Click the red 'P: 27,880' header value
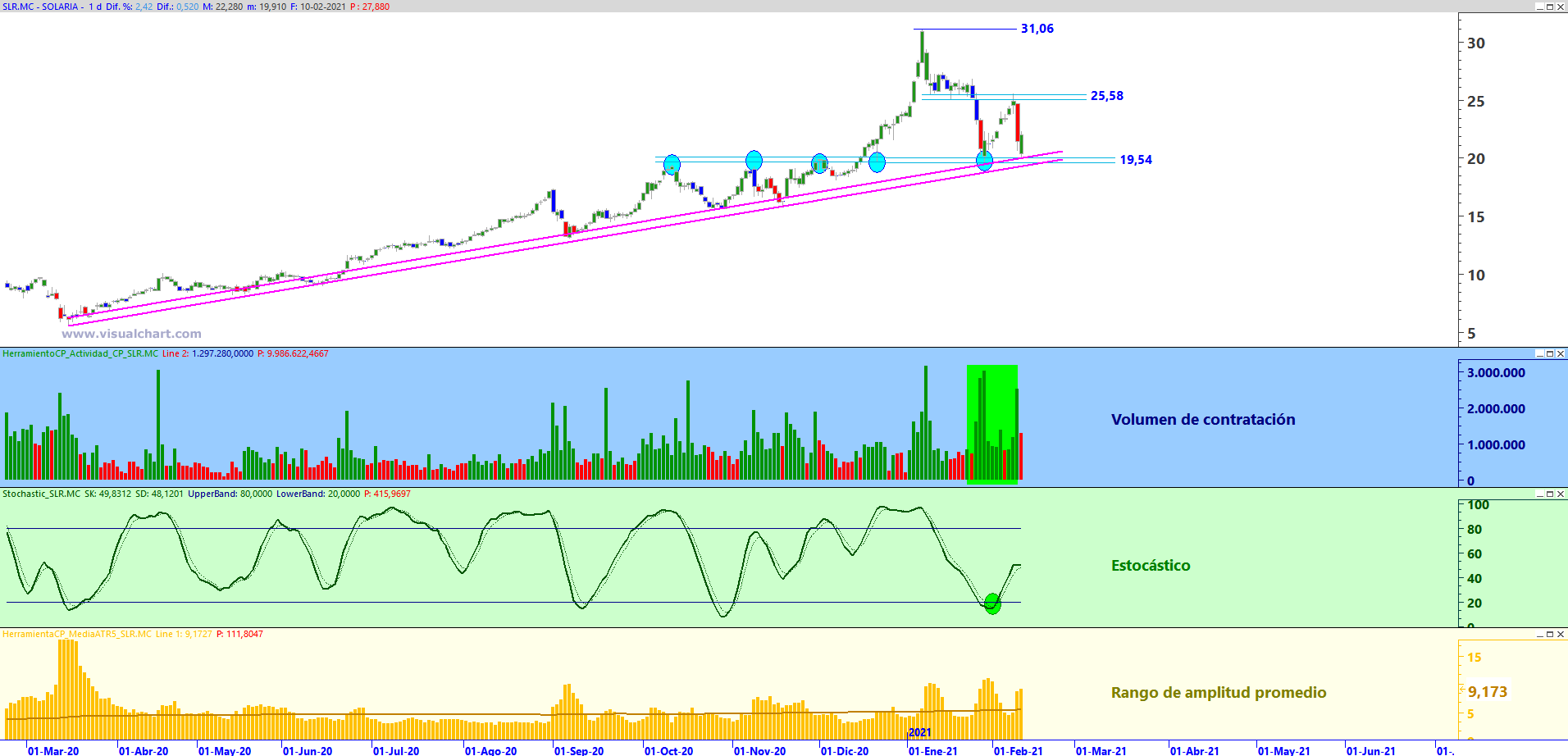This screenshot has height=756, width=1568. (x=370, y=7)
